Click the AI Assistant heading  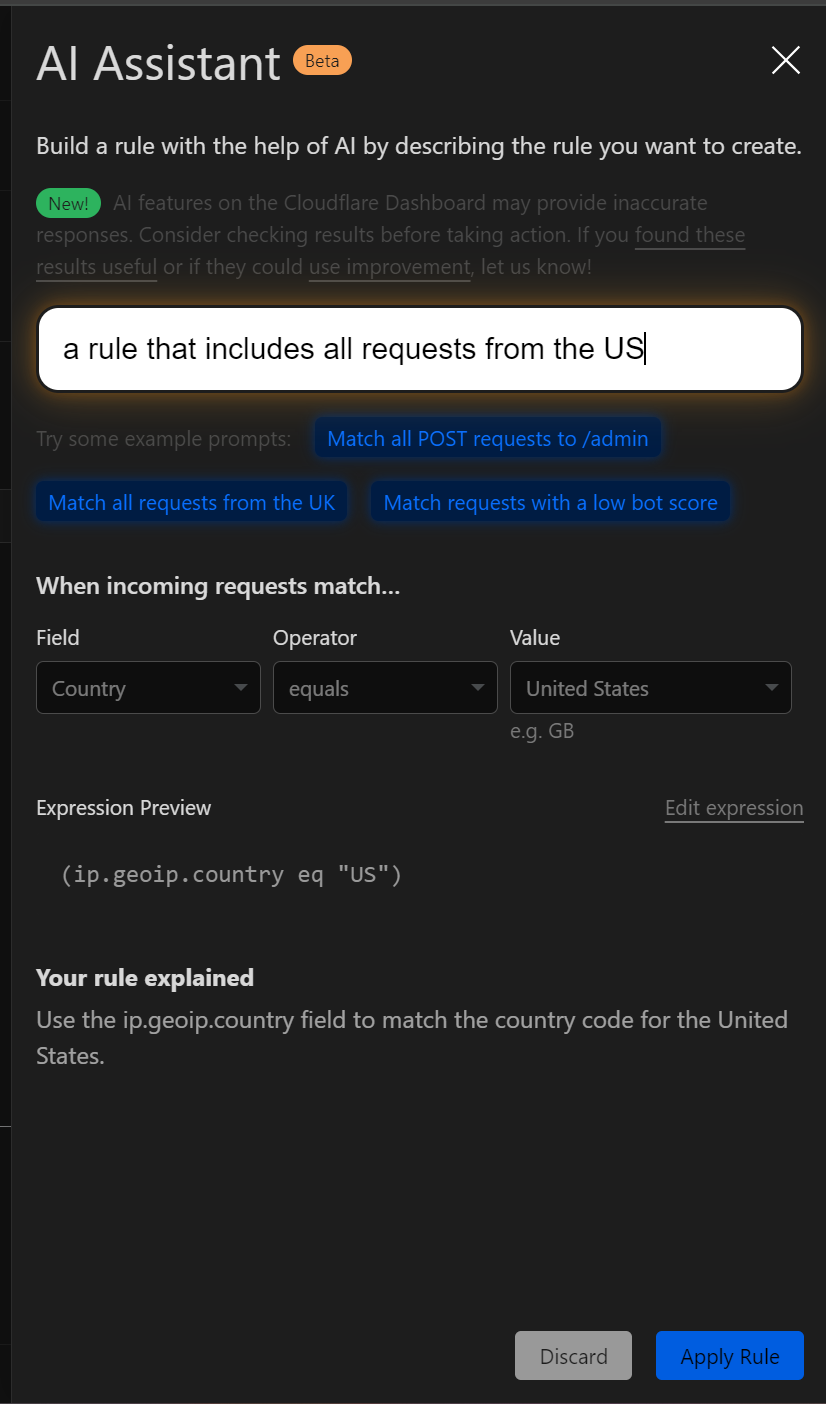click(158, 64)
